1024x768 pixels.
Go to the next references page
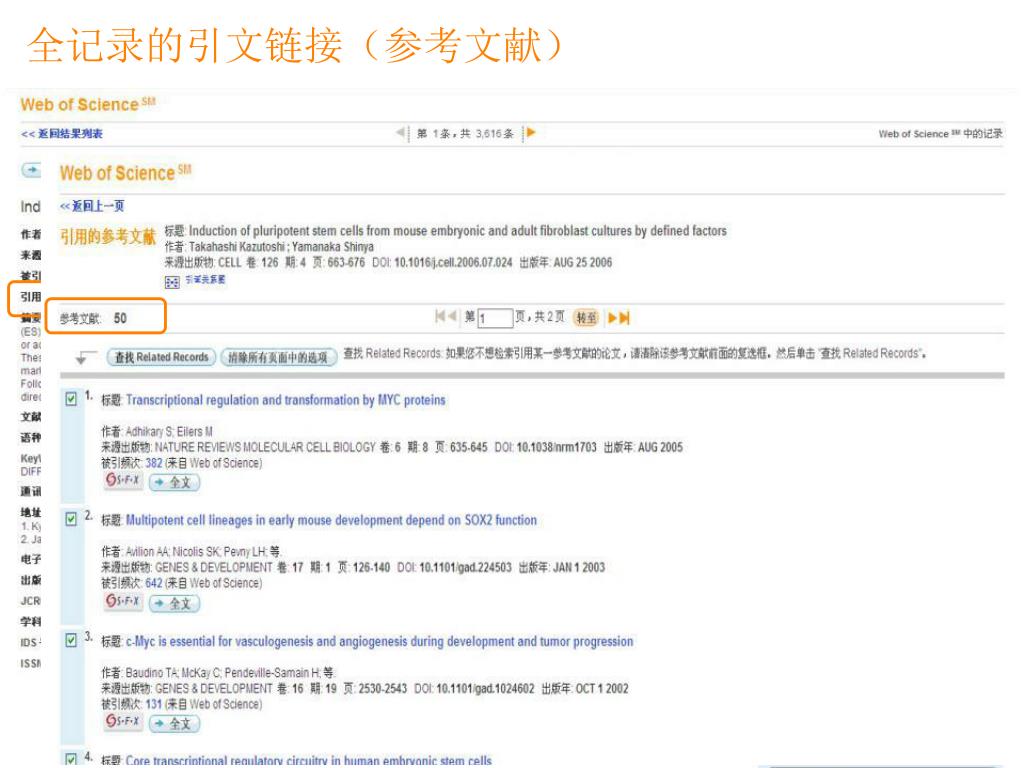pos(613,318)
